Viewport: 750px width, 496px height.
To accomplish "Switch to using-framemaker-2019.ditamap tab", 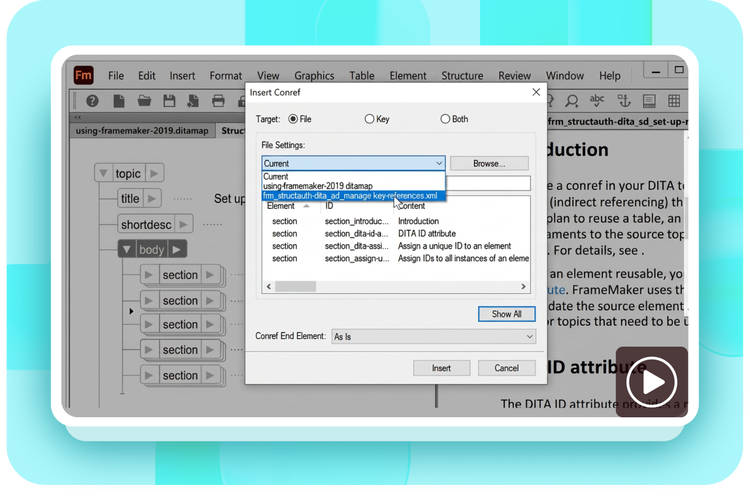I will 142,131.
